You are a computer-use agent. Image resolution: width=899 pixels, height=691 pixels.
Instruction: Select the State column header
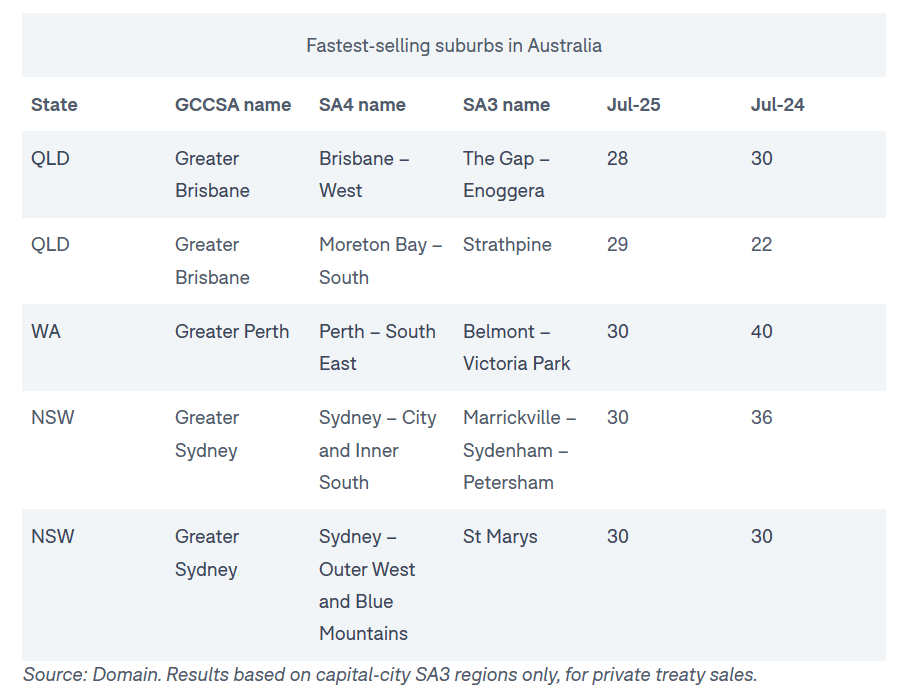[x=54, y=104]
